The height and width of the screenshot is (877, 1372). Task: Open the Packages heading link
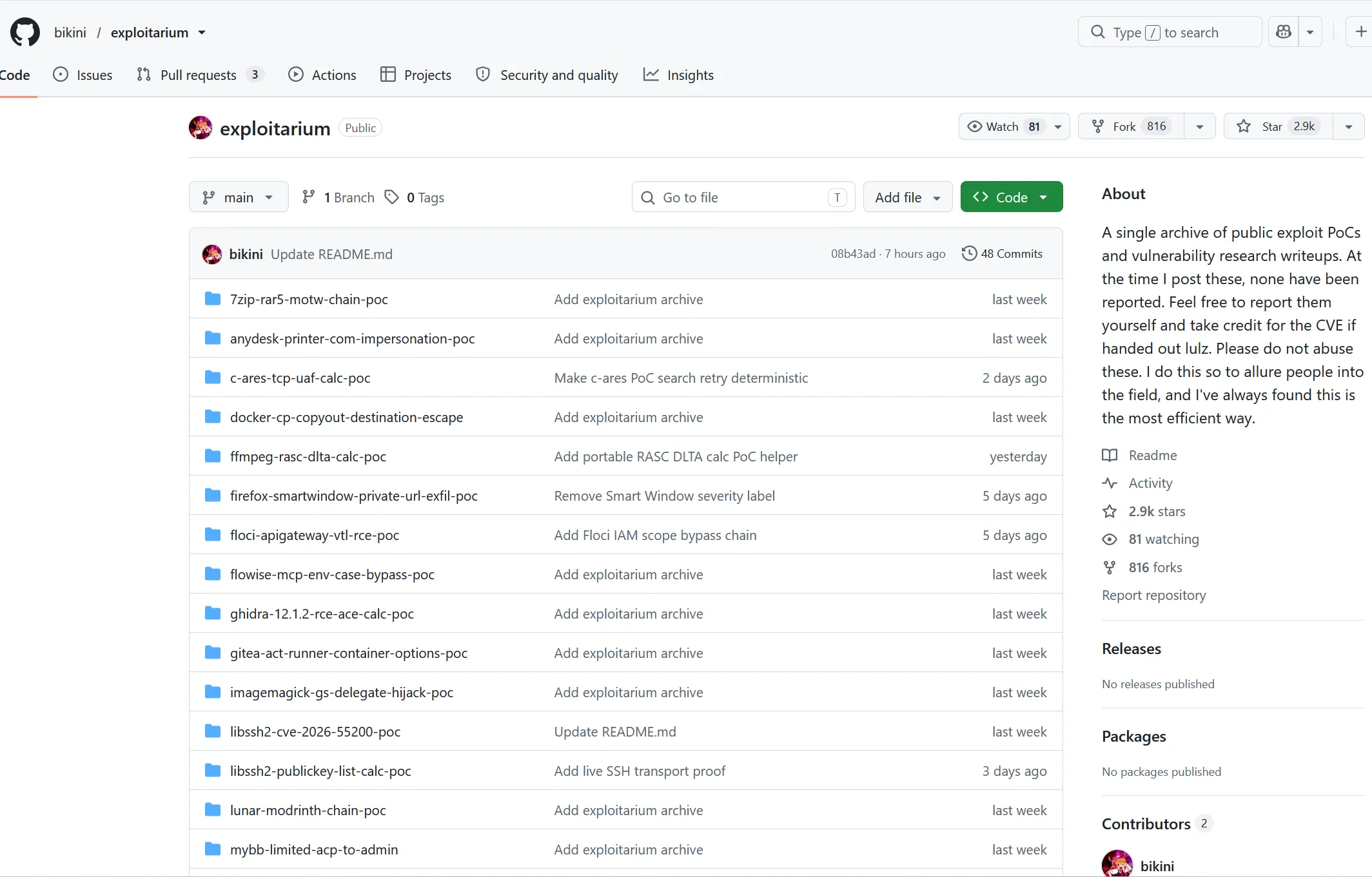click(x=1134, y=736)
